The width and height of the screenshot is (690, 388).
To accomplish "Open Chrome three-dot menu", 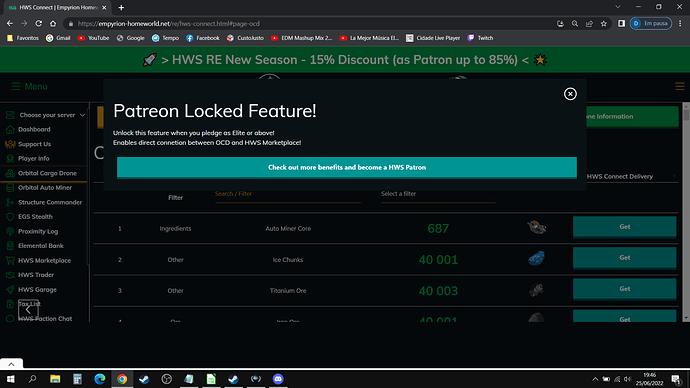I will pyautogui.click(x=680, y=23).
